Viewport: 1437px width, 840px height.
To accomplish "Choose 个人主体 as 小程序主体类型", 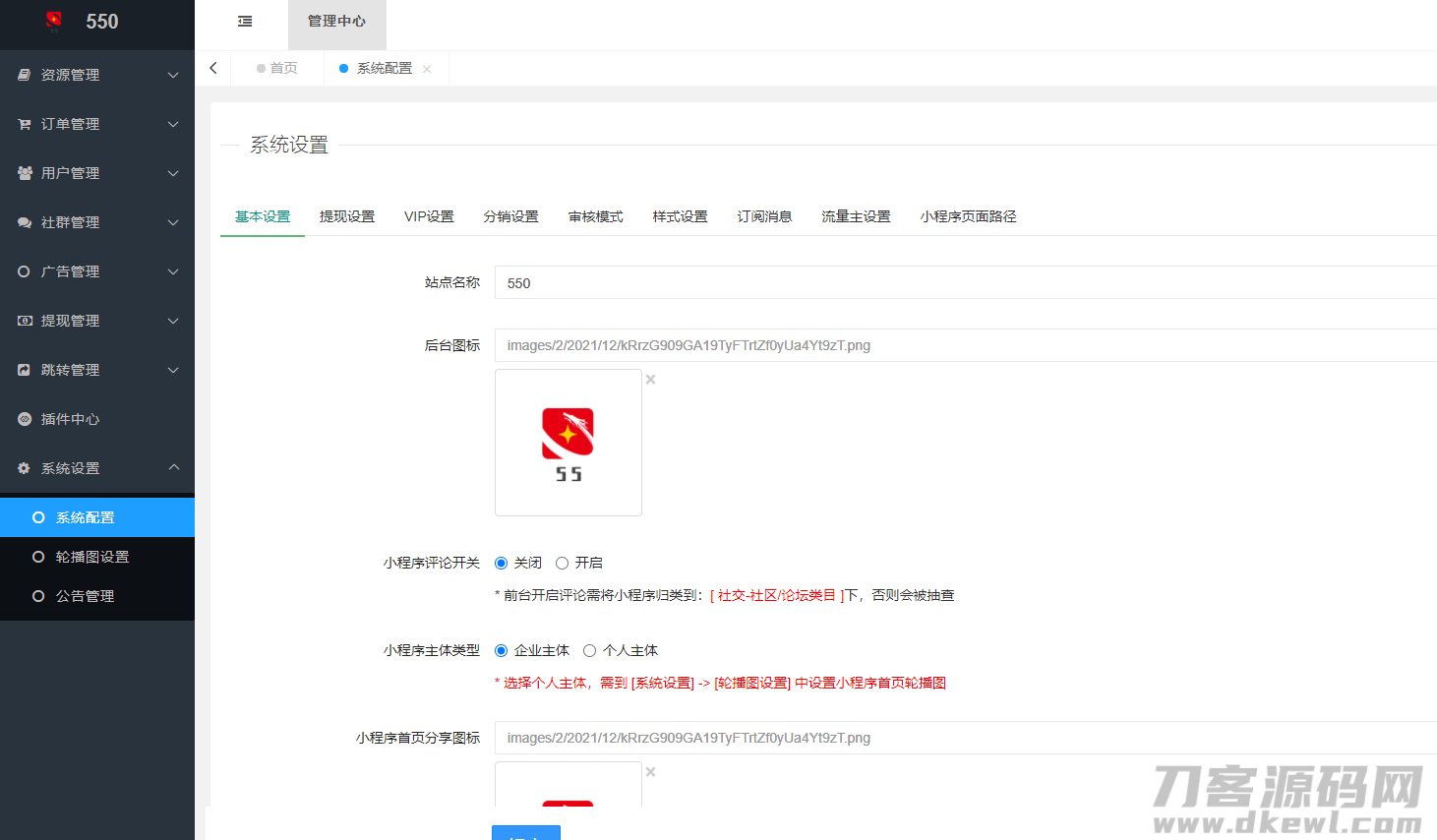I will pos(590,651).
